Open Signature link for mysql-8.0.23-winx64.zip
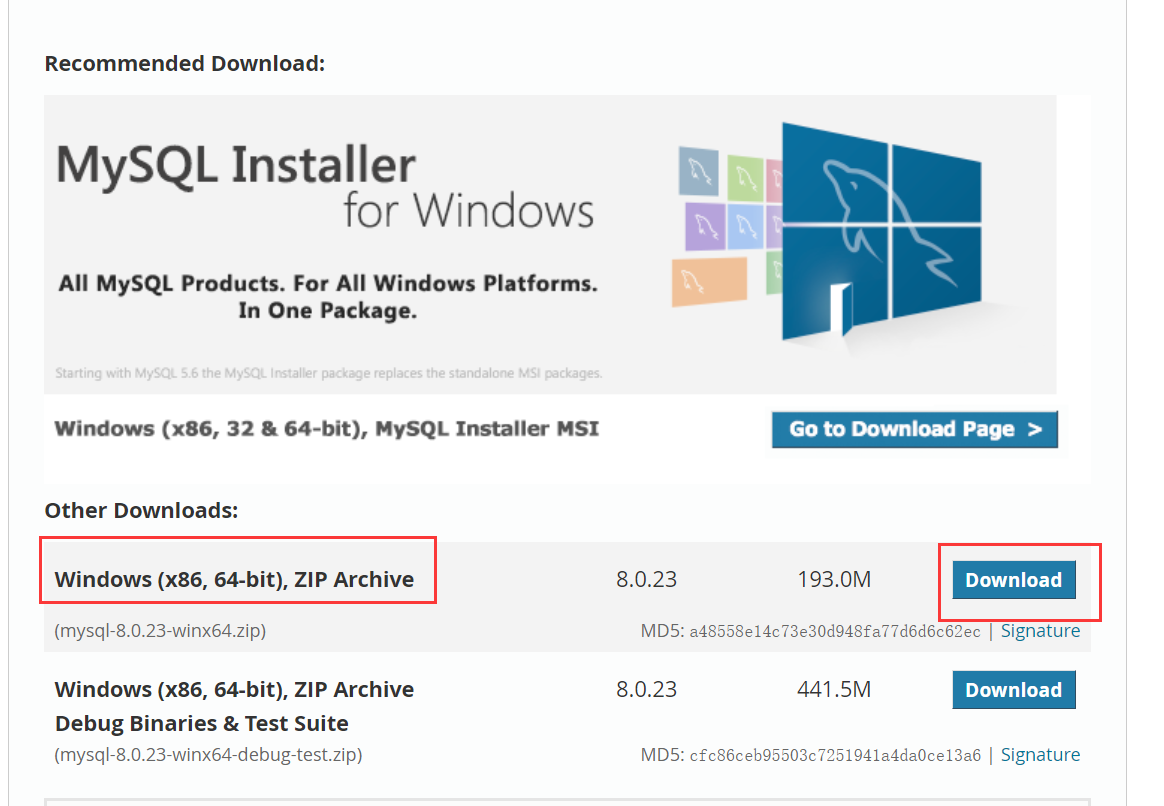Screen dimensions: 1164x806 (x=1040, y=631)
